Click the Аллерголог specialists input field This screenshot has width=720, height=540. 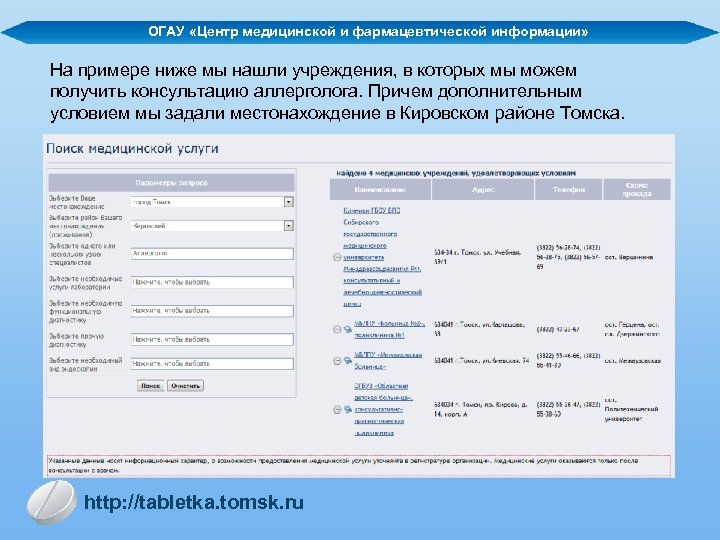pos(212,253)
